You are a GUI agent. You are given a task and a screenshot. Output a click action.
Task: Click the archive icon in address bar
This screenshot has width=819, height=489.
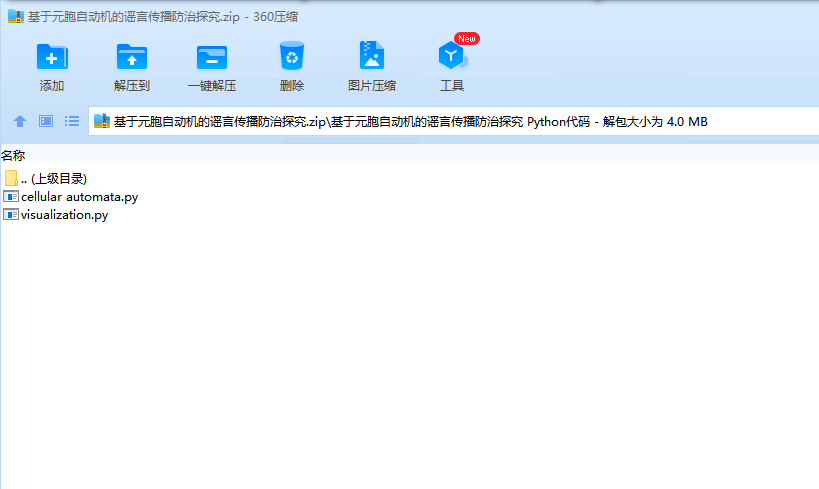[102, 121]
